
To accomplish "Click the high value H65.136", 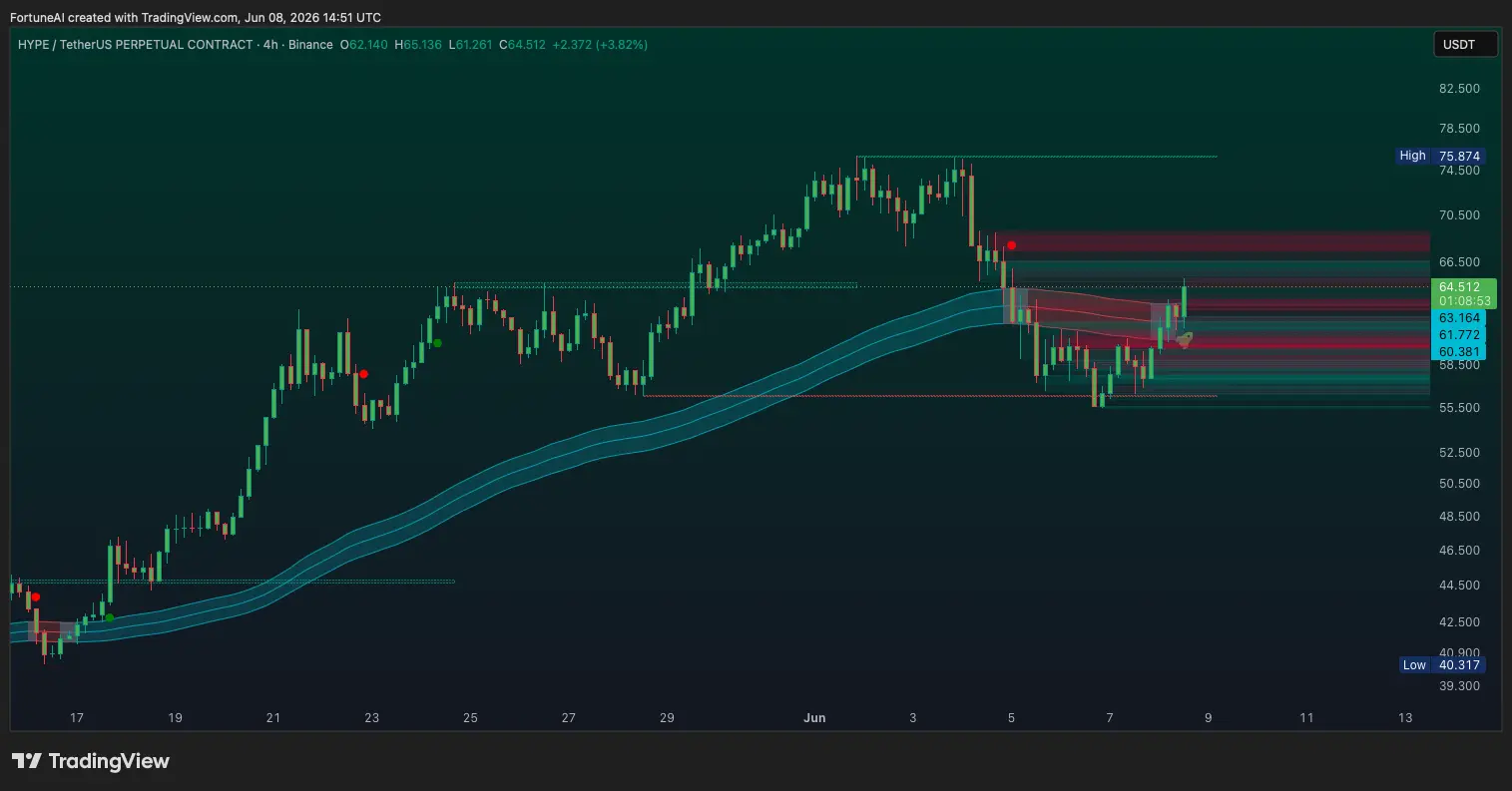I will pos(419,45).
